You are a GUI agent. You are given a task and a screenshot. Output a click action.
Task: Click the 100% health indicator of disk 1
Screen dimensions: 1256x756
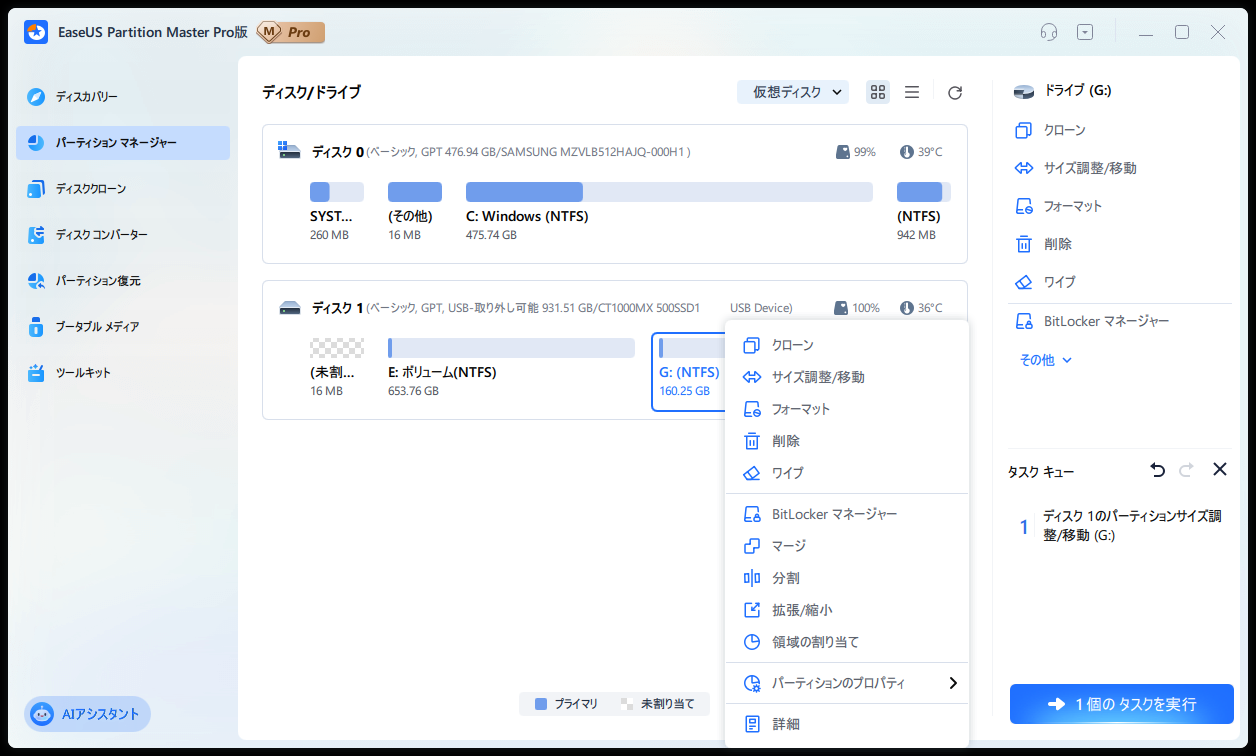[x=858, y=308]
